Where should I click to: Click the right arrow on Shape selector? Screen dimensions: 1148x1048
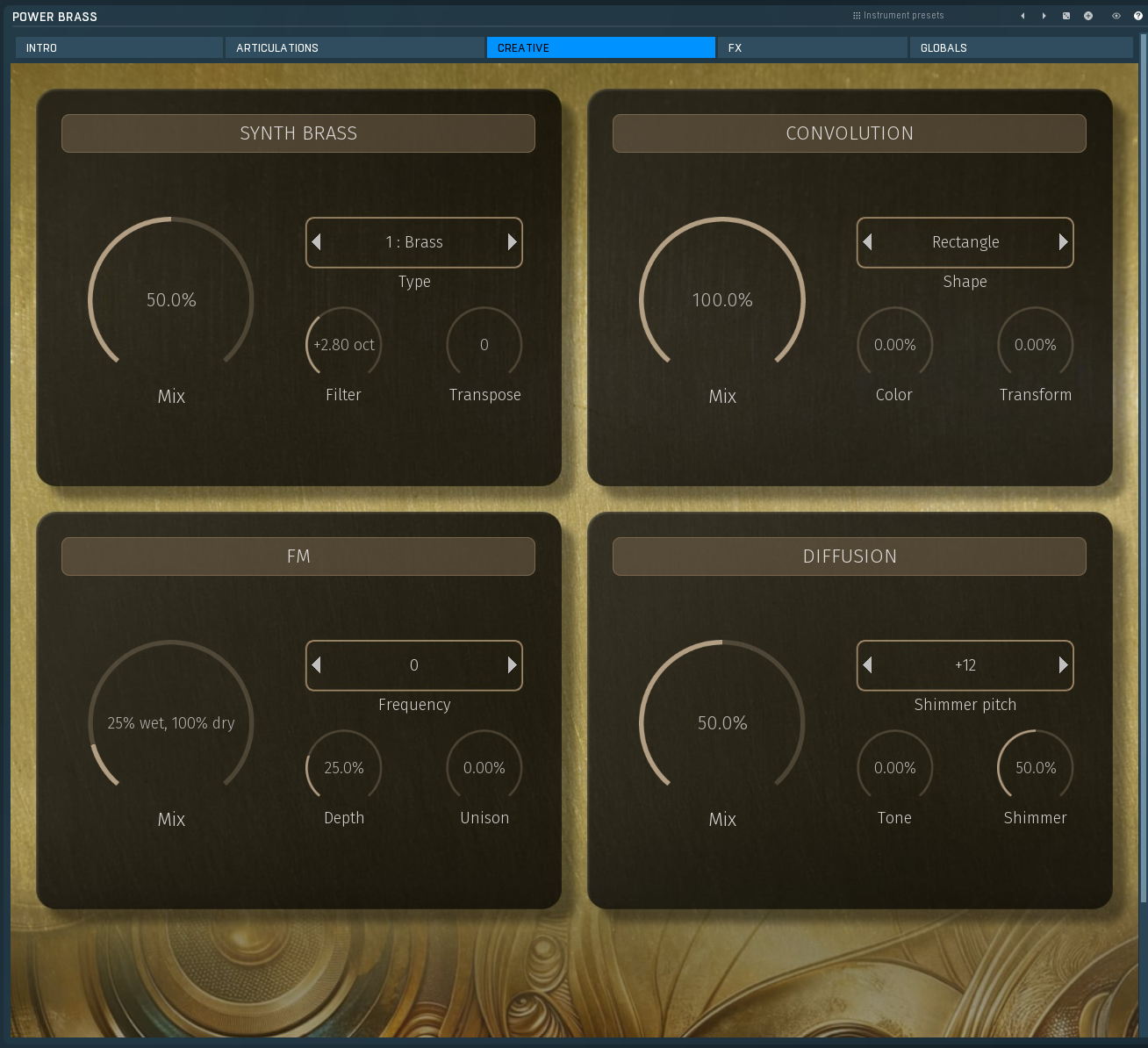[x=1063, y=242]
